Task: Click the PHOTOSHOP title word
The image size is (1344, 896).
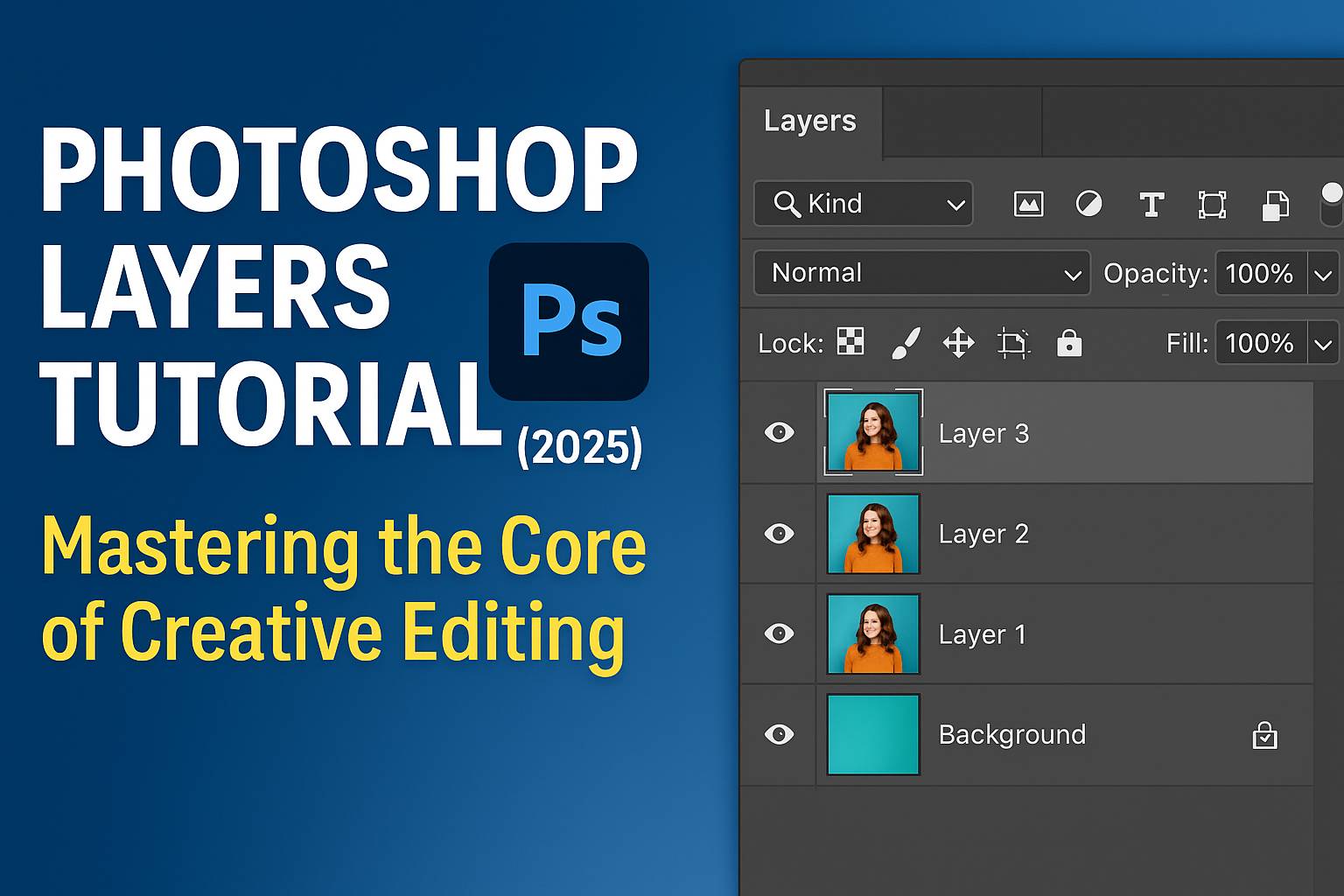Action: 339,170
